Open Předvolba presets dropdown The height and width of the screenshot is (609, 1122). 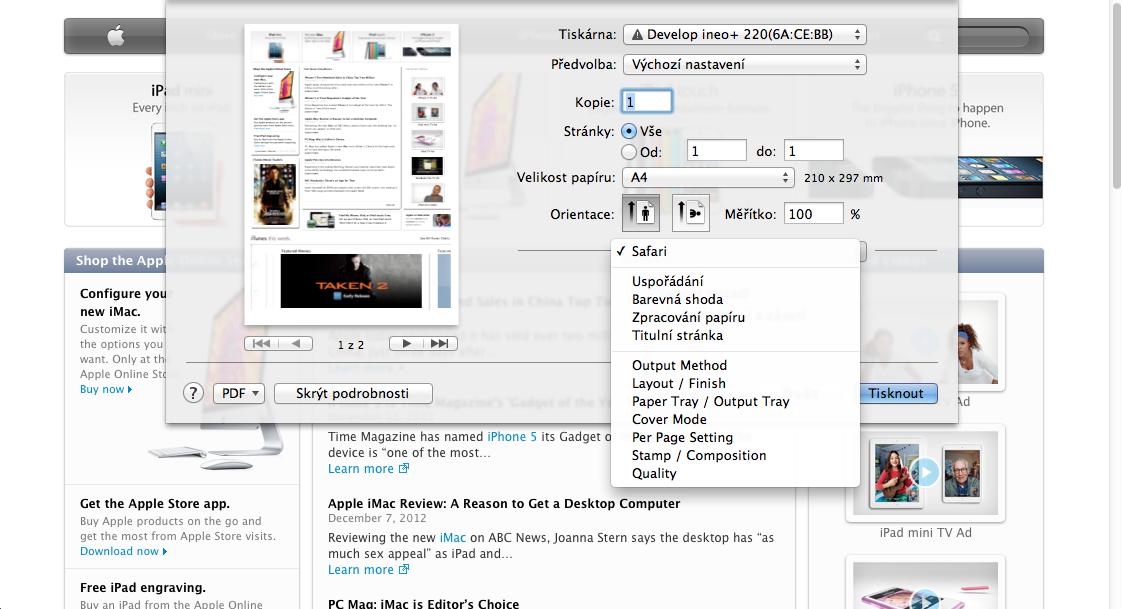[745, 64]
